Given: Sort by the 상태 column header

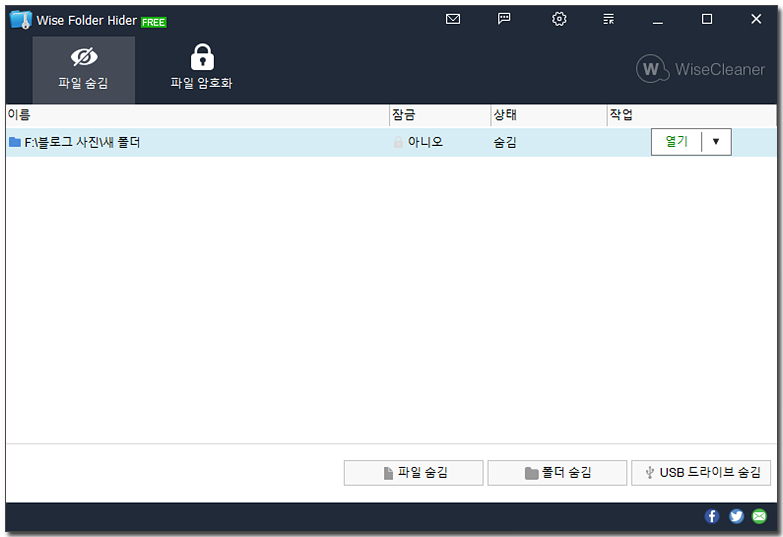Looking at the screenshot, I should click(x=549, y=115).
